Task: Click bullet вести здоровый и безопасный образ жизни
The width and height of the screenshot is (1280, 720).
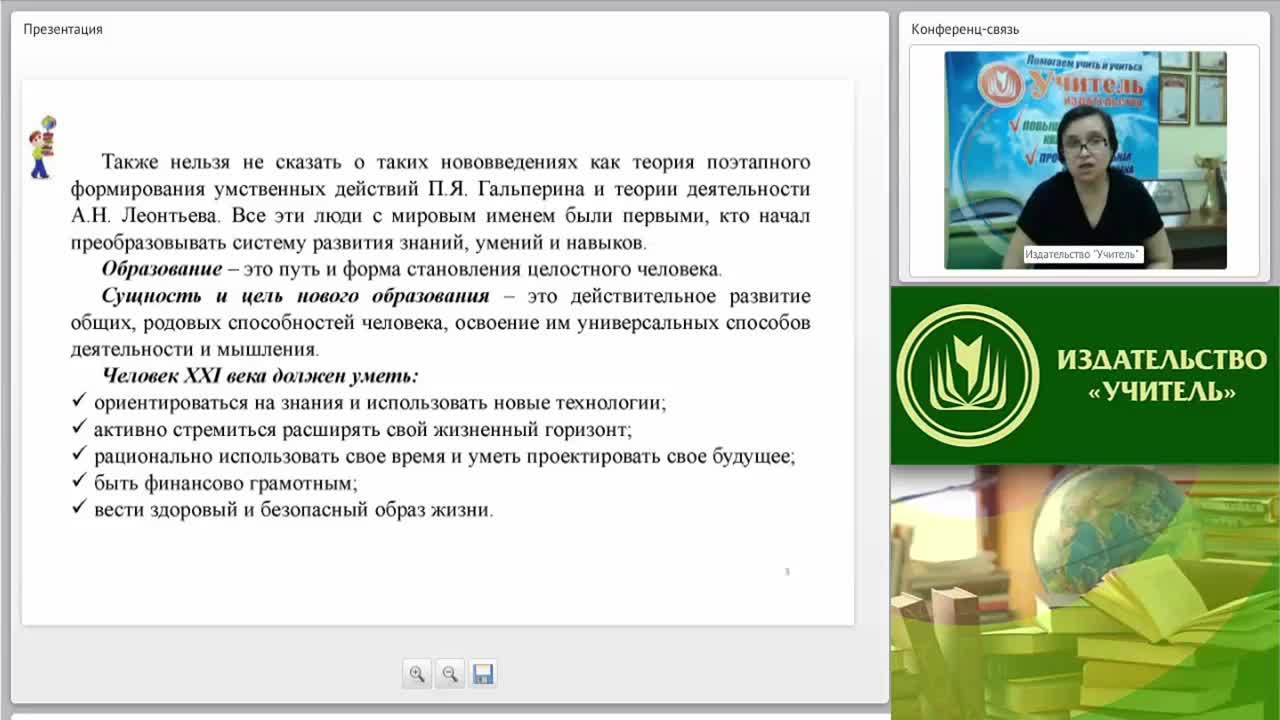Action: 283,510
